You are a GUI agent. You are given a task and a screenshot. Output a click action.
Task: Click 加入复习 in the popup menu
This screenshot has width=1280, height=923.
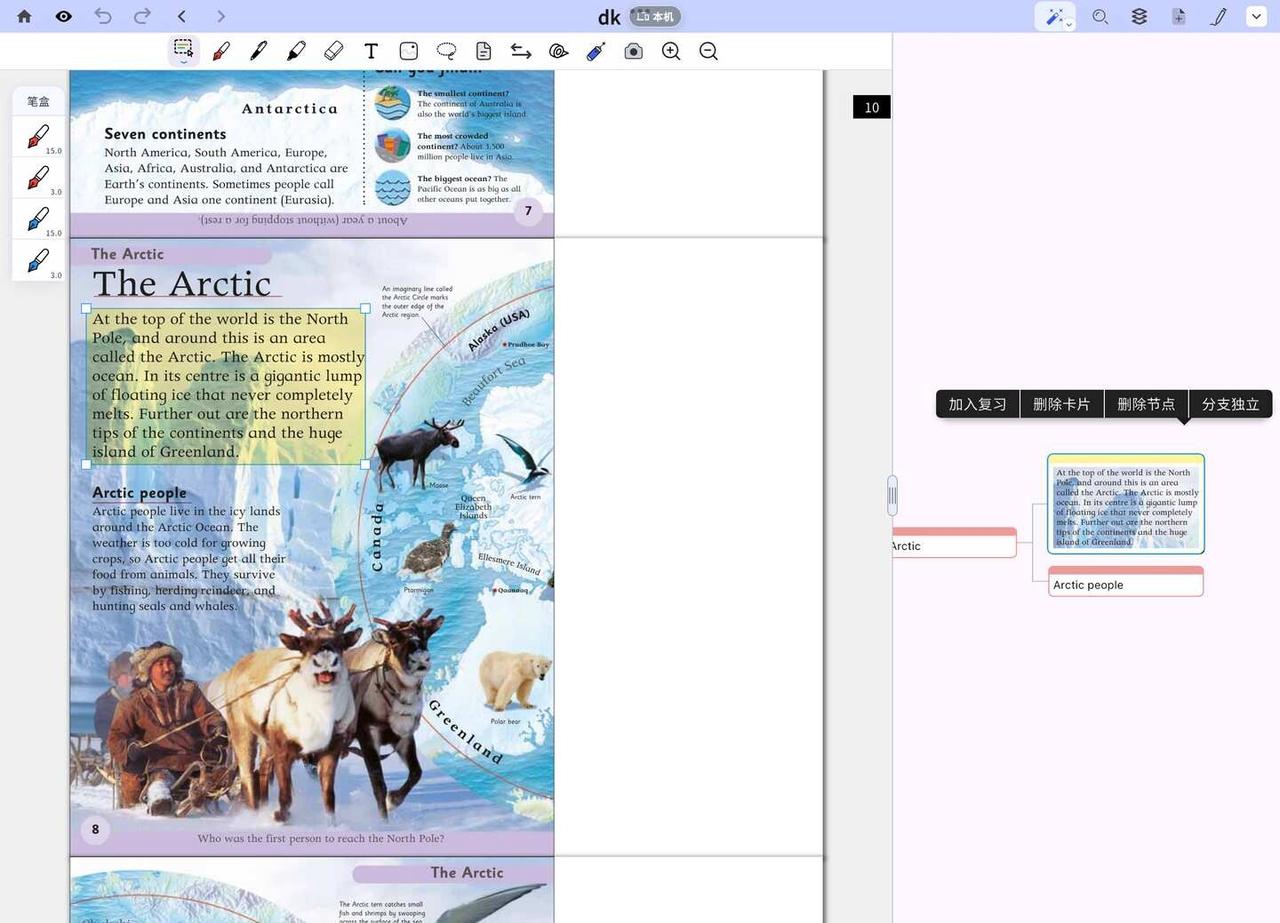click(977, 404)
